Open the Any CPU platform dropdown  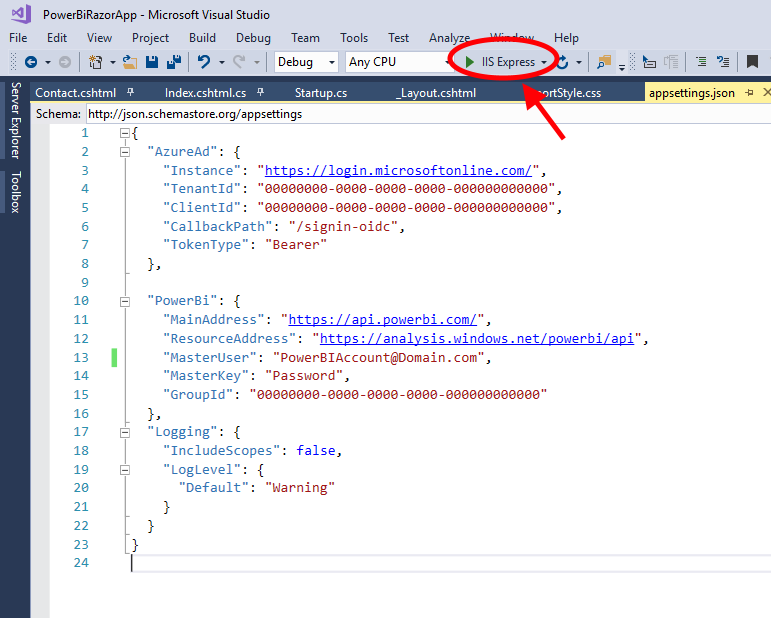coord(399,62)
